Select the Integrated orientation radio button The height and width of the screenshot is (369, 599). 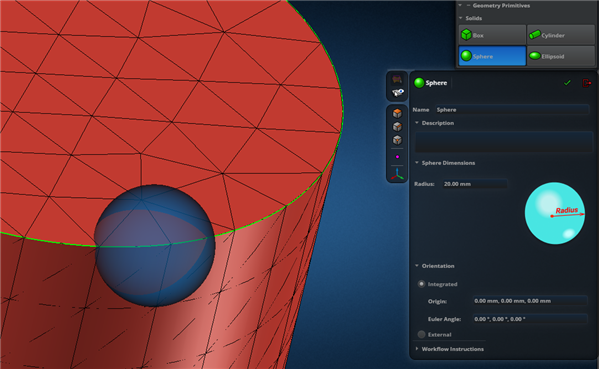pyautogui.click(x=421, y=284)
